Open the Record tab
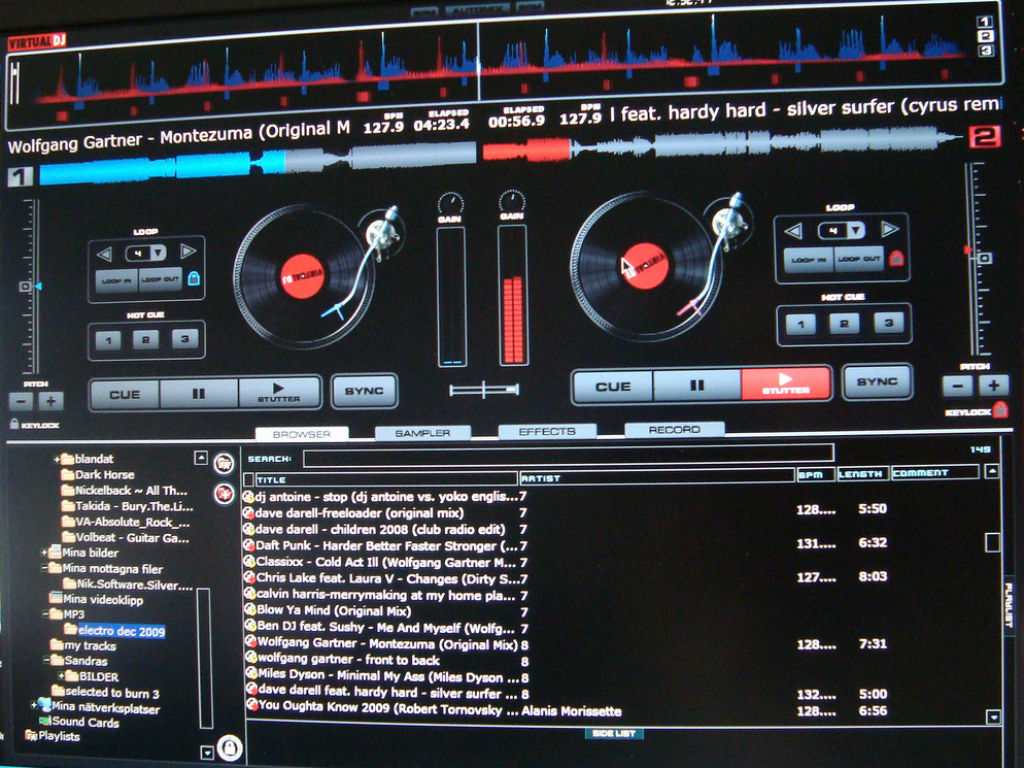The height and width of the screenshot is (768, 1024). [674, 429]
